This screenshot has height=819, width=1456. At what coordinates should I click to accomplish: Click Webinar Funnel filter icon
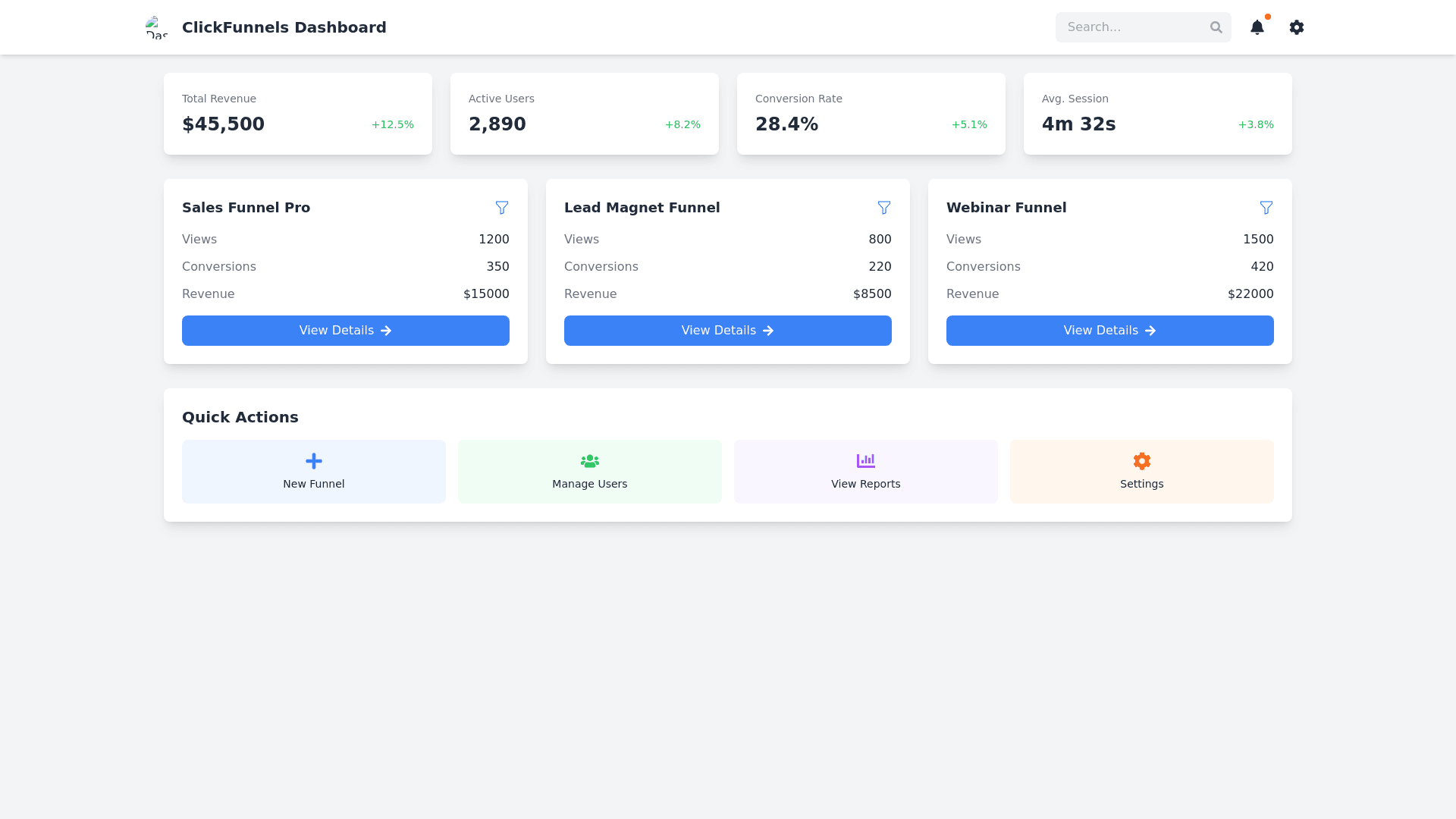[1266, 208]
